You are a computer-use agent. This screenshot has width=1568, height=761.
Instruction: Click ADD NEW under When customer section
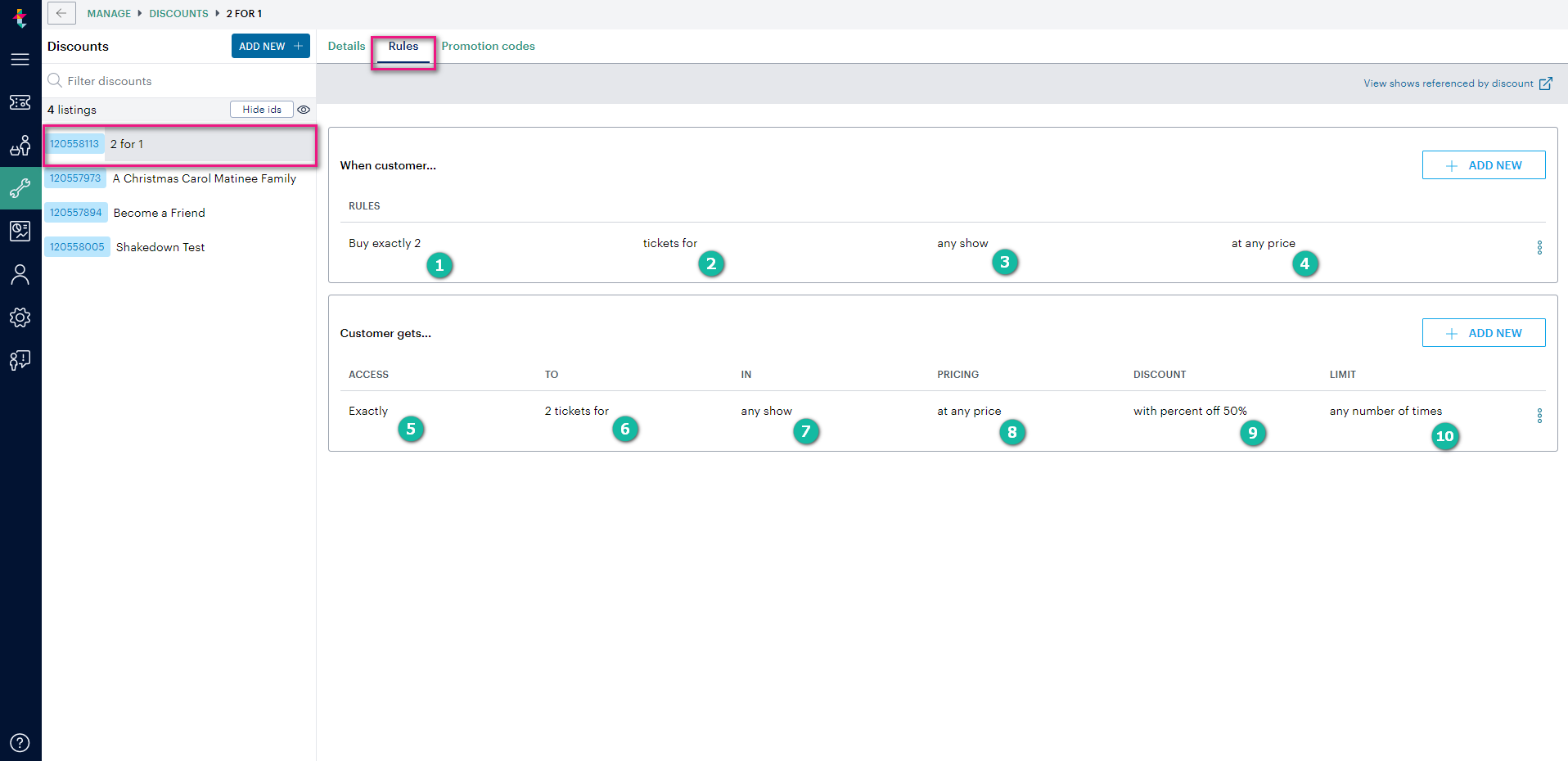1483,164
